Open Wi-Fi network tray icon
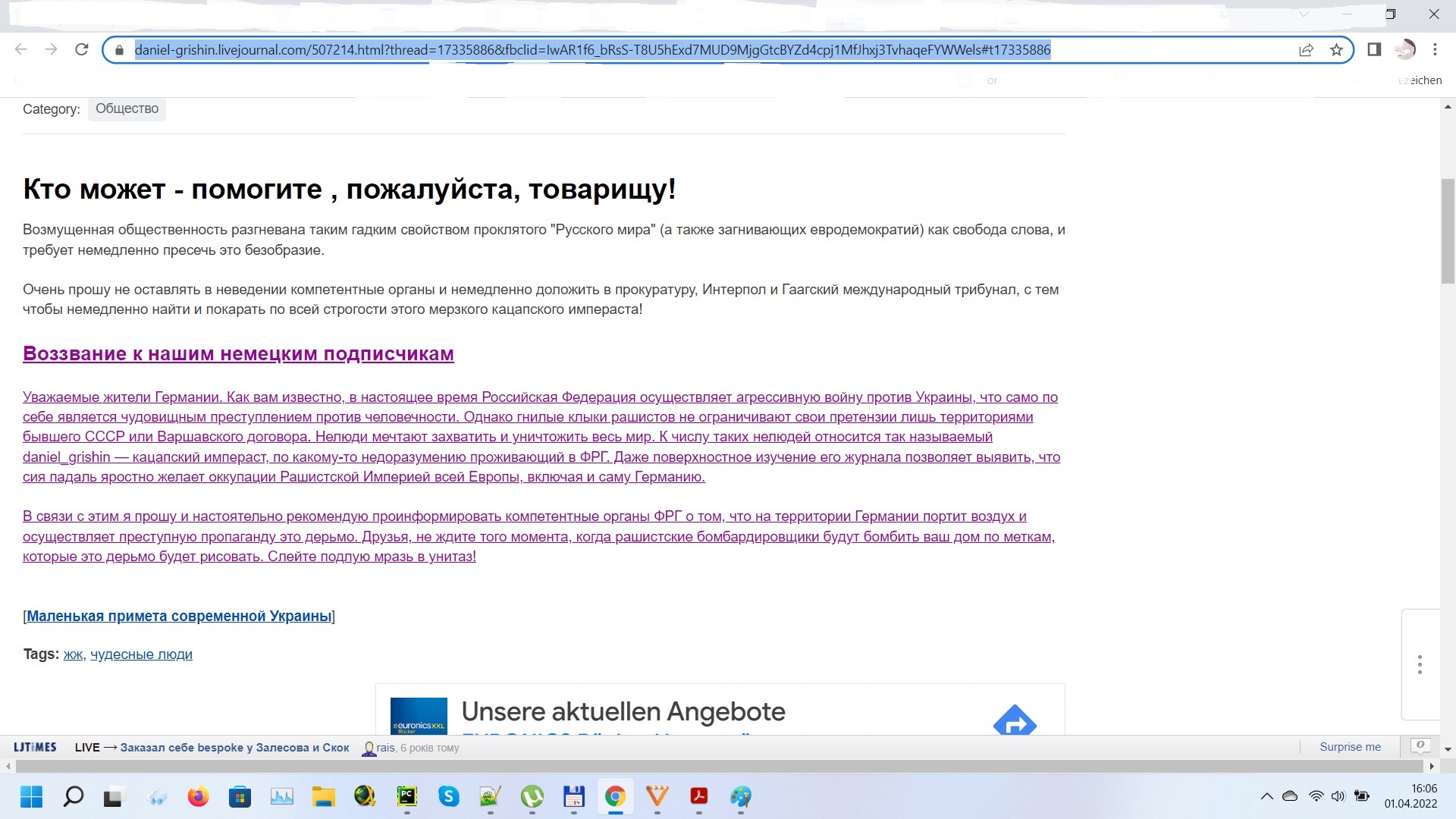Image resolution: width=1456 pixels, height=819 pixels. coord(1316,796)
